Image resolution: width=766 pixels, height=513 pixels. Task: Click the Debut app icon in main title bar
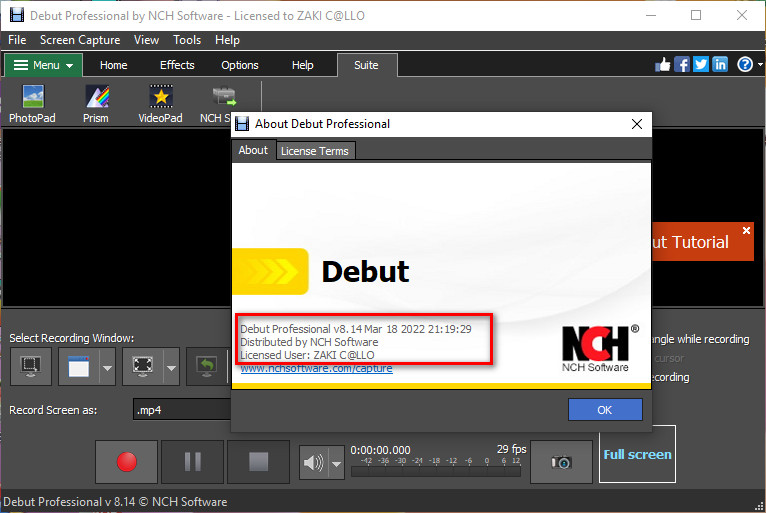[17, 15]
